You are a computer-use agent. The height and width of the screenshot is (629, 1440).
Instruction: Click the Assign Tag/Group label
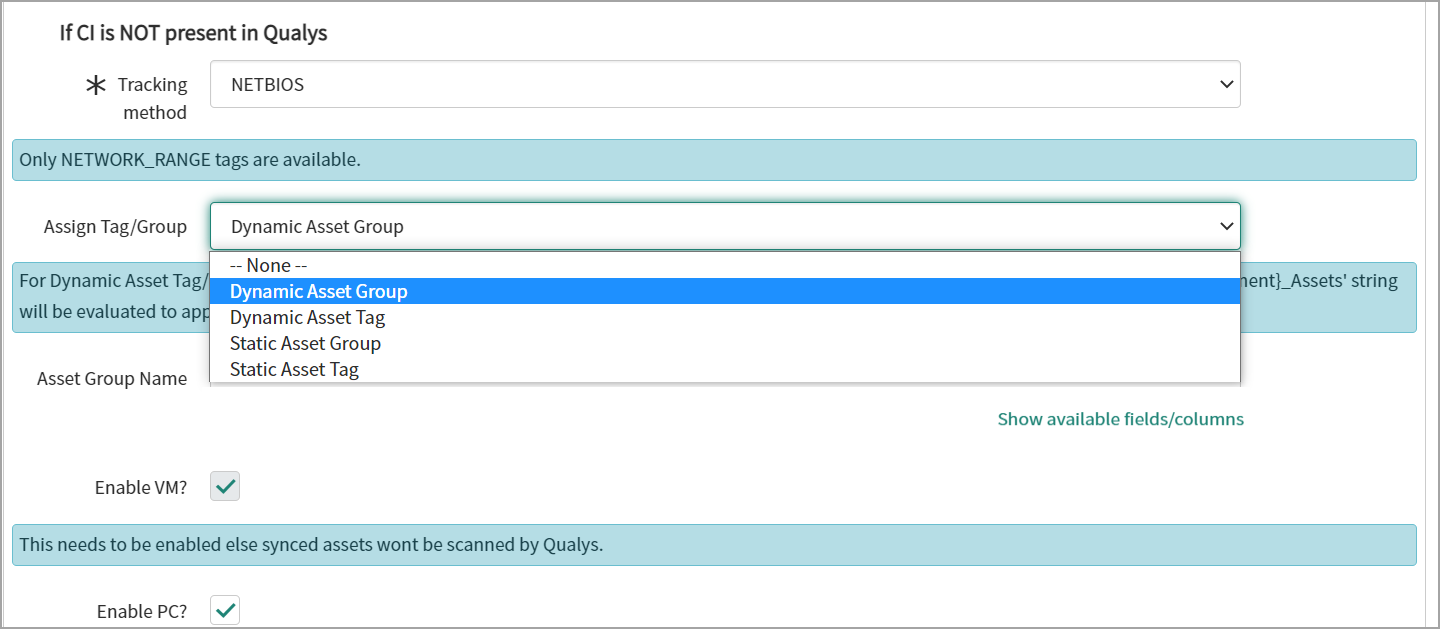(115, 227)
